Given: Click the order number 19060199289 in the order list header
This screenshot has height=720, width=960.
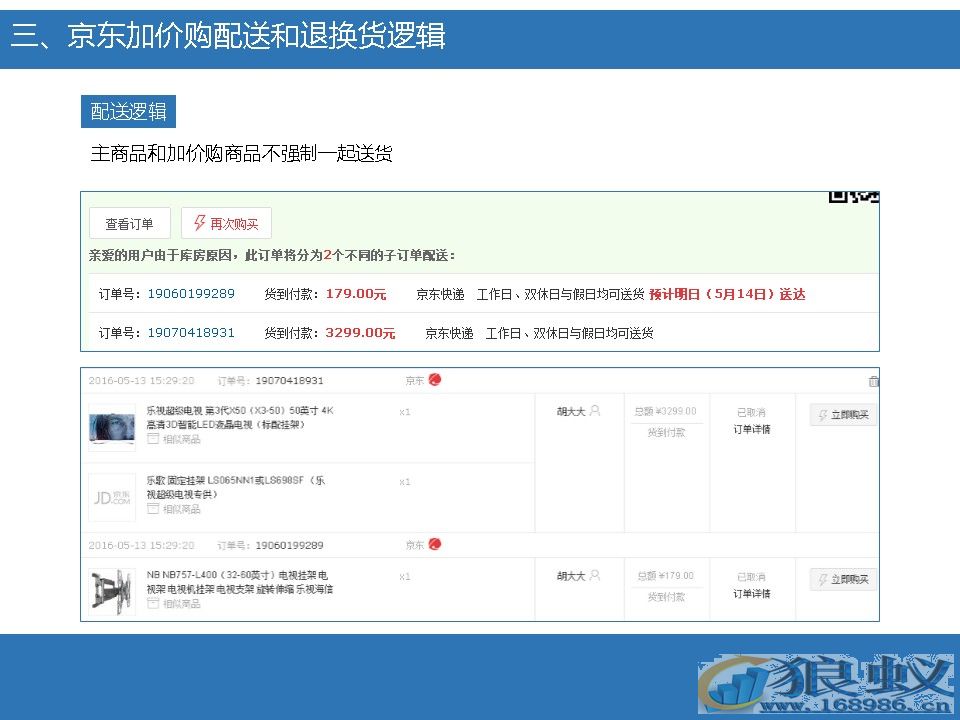Looking at the screenshot, I should point(289,545).
